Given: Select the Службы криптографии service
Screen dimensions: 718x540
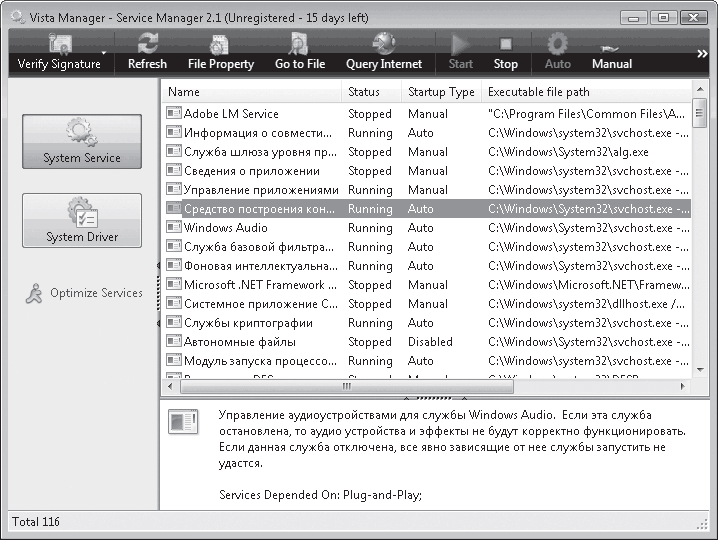Looking at the screenshot, I should coord(426,323).
